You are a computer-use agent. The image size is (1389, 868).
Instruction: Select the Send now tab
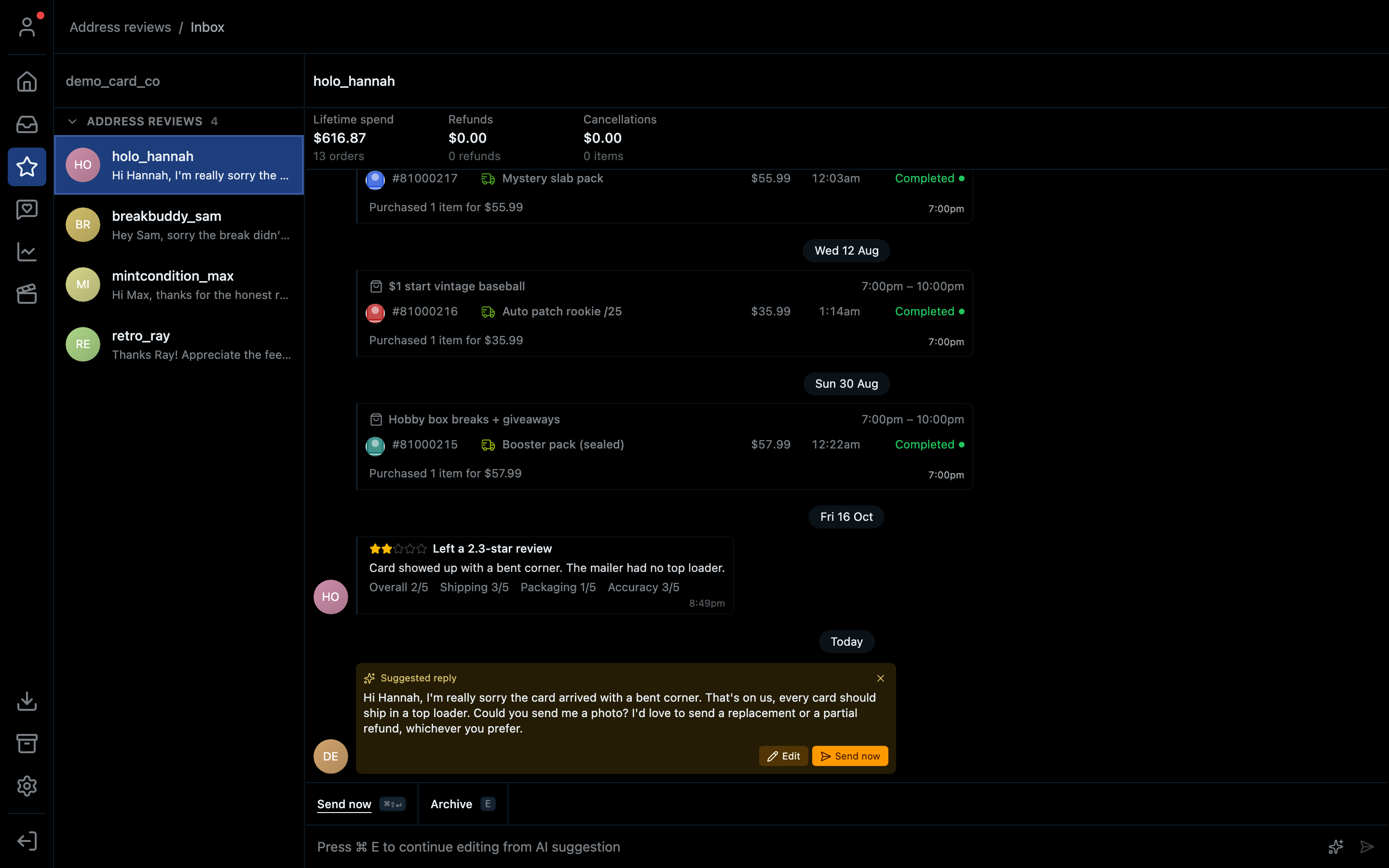(x=361, y=804)
